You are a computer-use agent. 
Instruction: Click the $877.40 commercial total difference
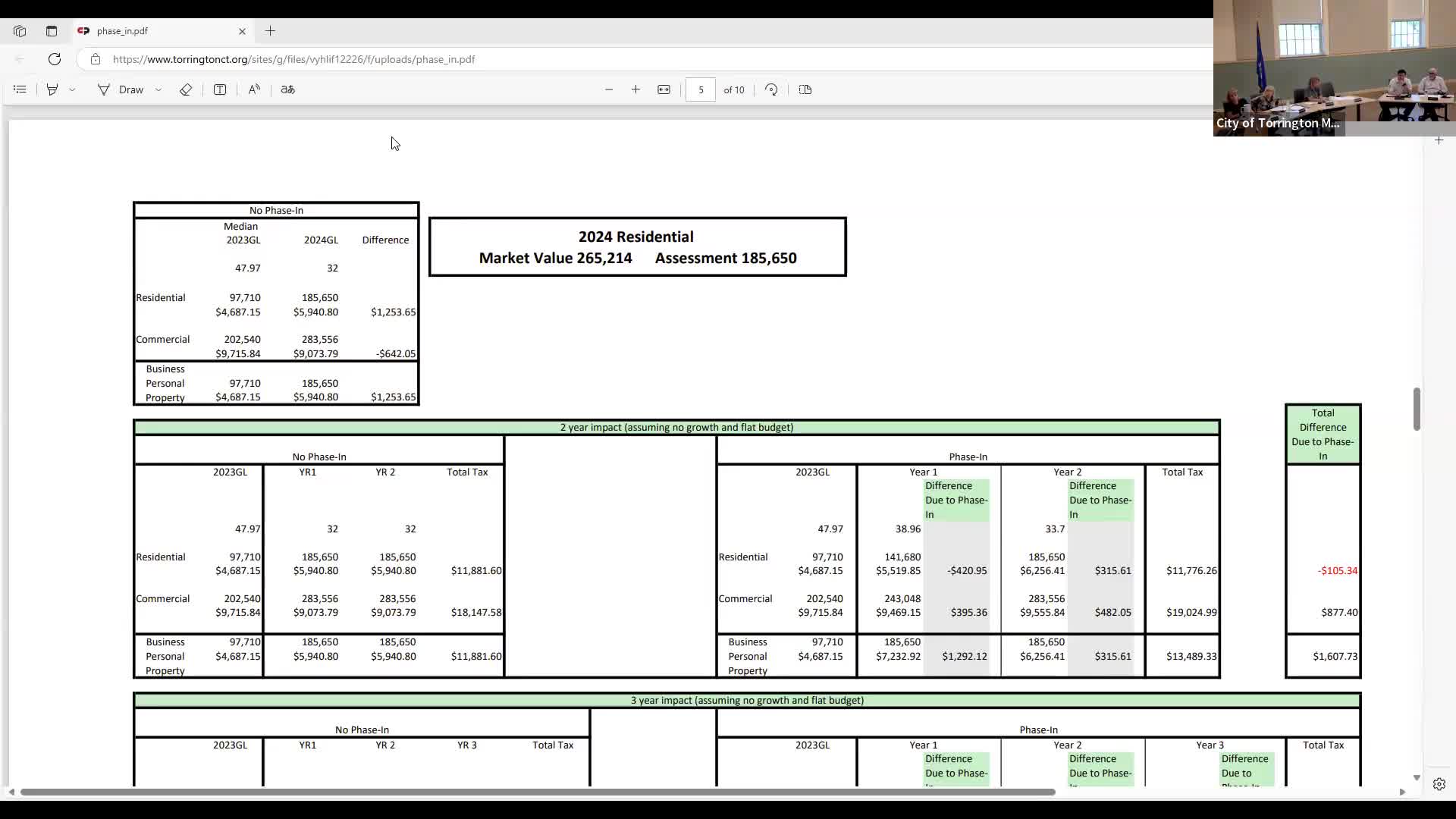pos(1339,612)
